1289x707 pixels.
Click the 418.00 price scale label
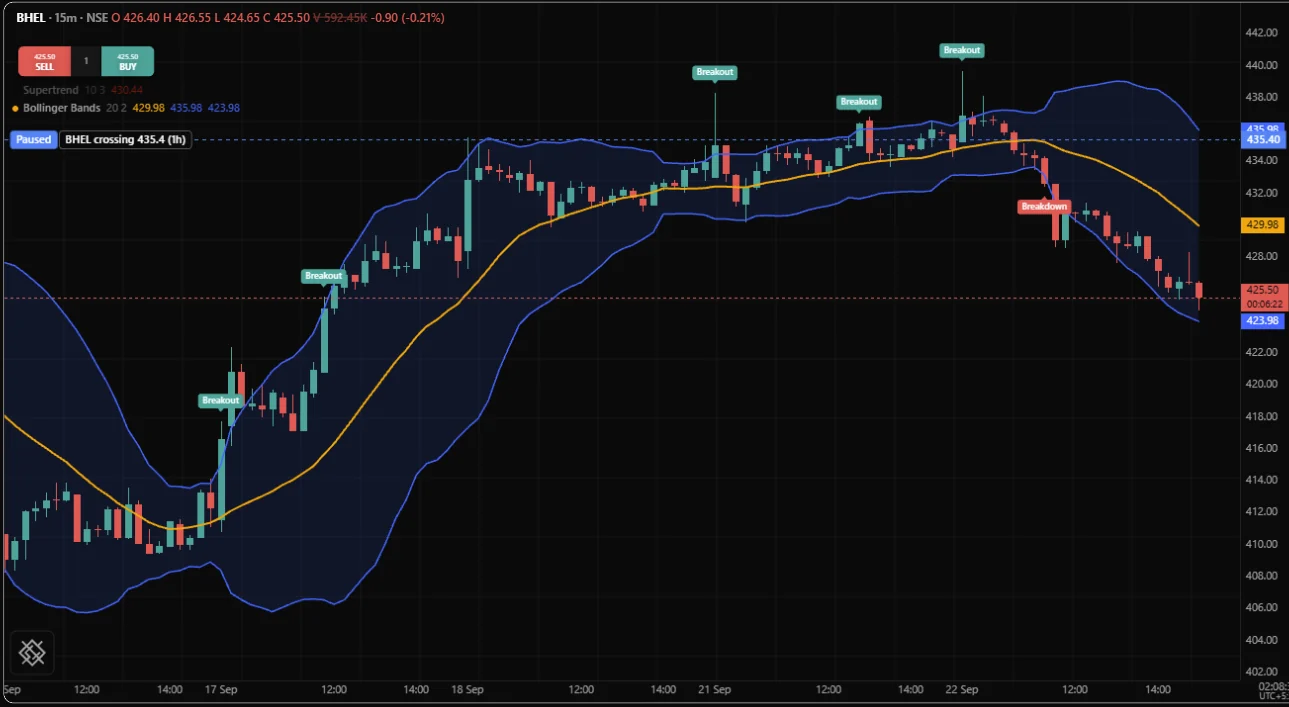pyautogui.click(x=1262, y=416)
